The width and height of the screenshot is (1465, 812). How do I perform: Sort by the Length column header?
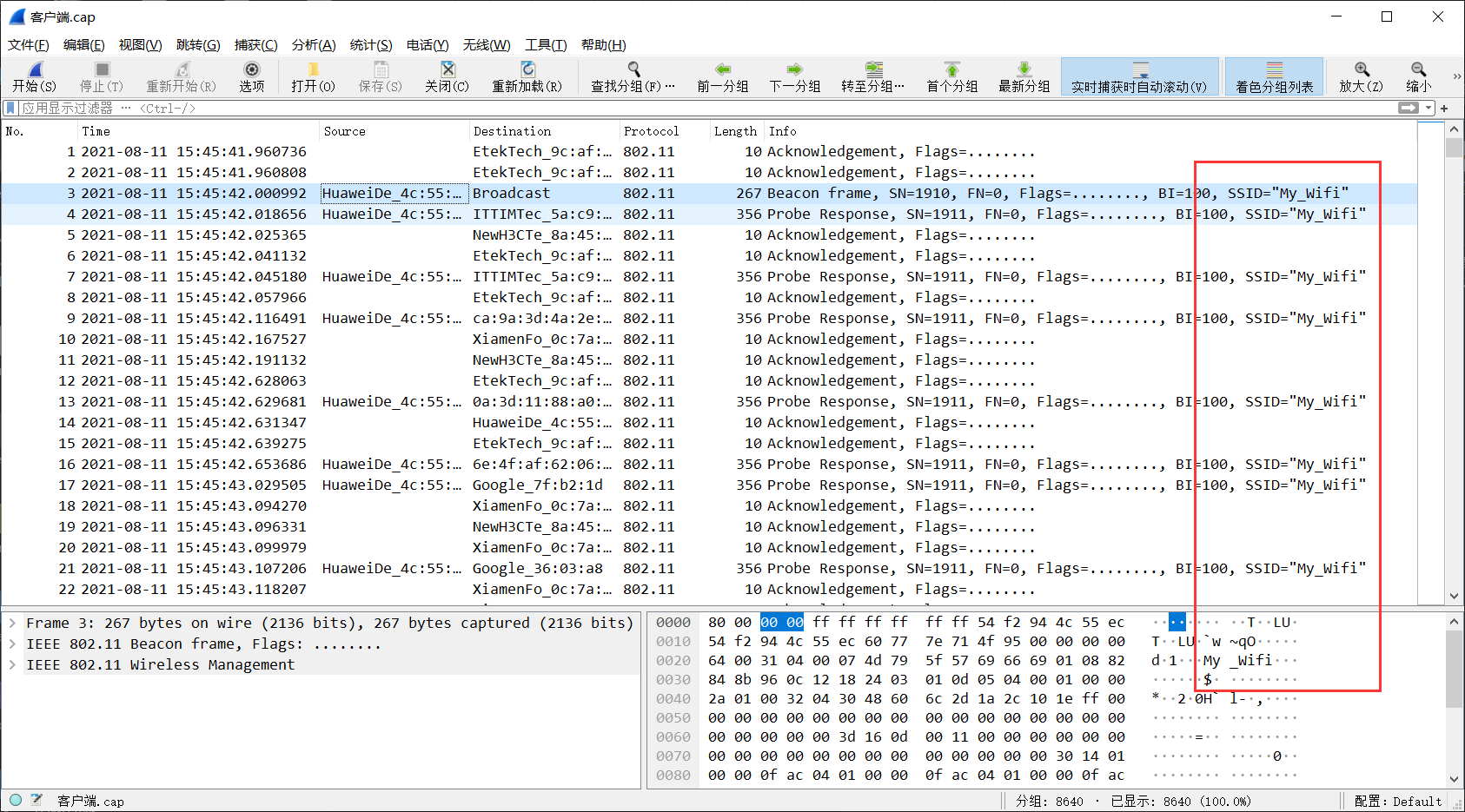pos(737,131)
